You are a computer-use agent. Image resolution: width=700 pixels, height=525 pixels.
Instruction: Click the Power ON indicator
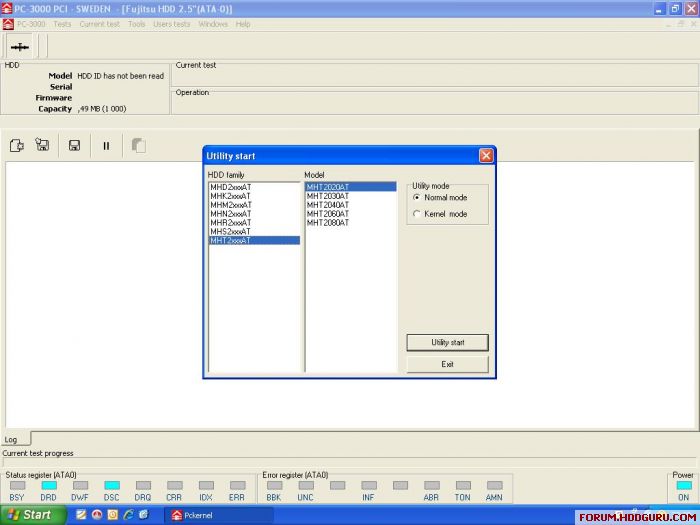(x=684, y=485)
